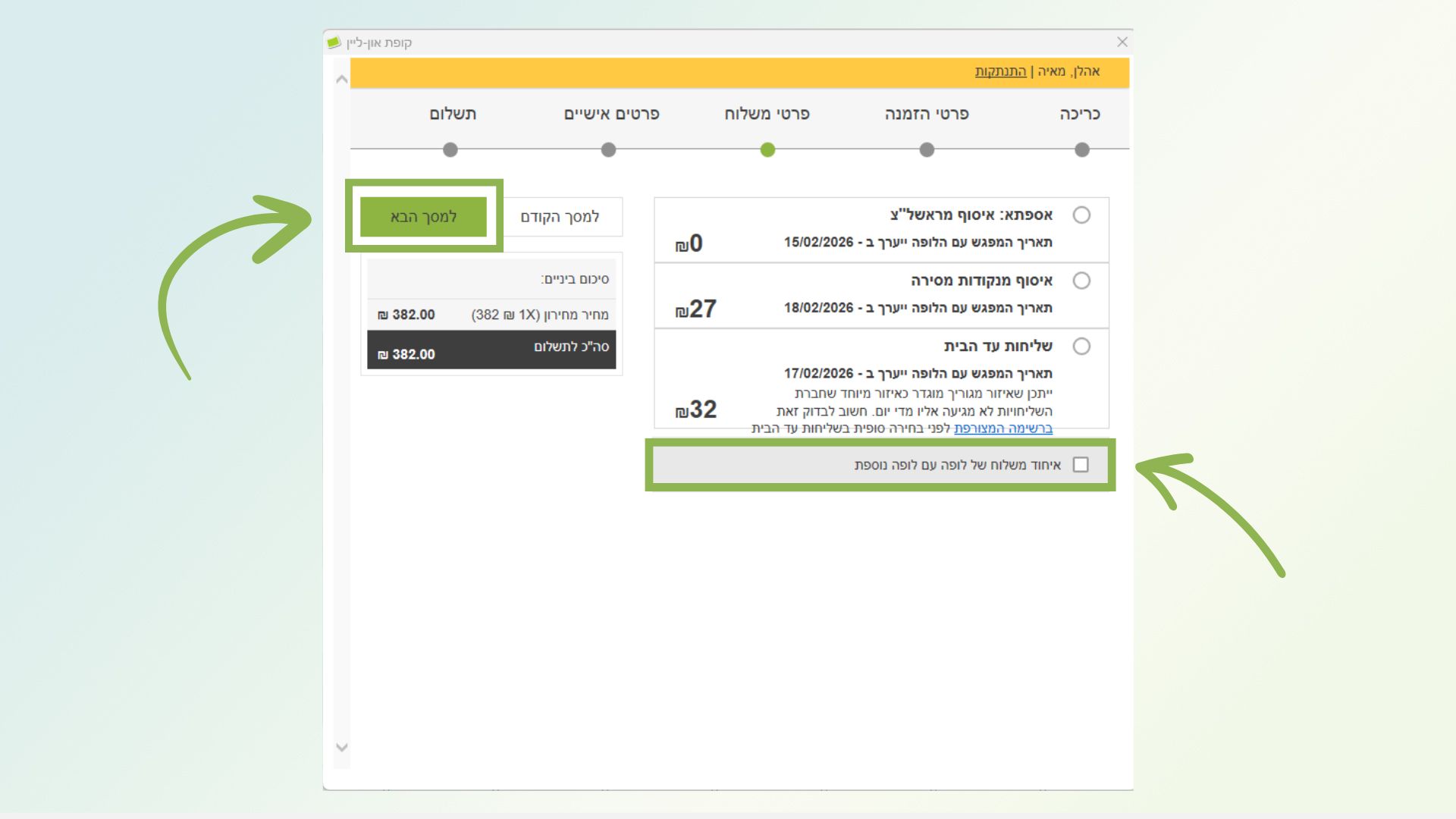The image size is (1456, 819).
Task: Choose the שליחות עד הבית delivery option
Action: (1081, 347)
